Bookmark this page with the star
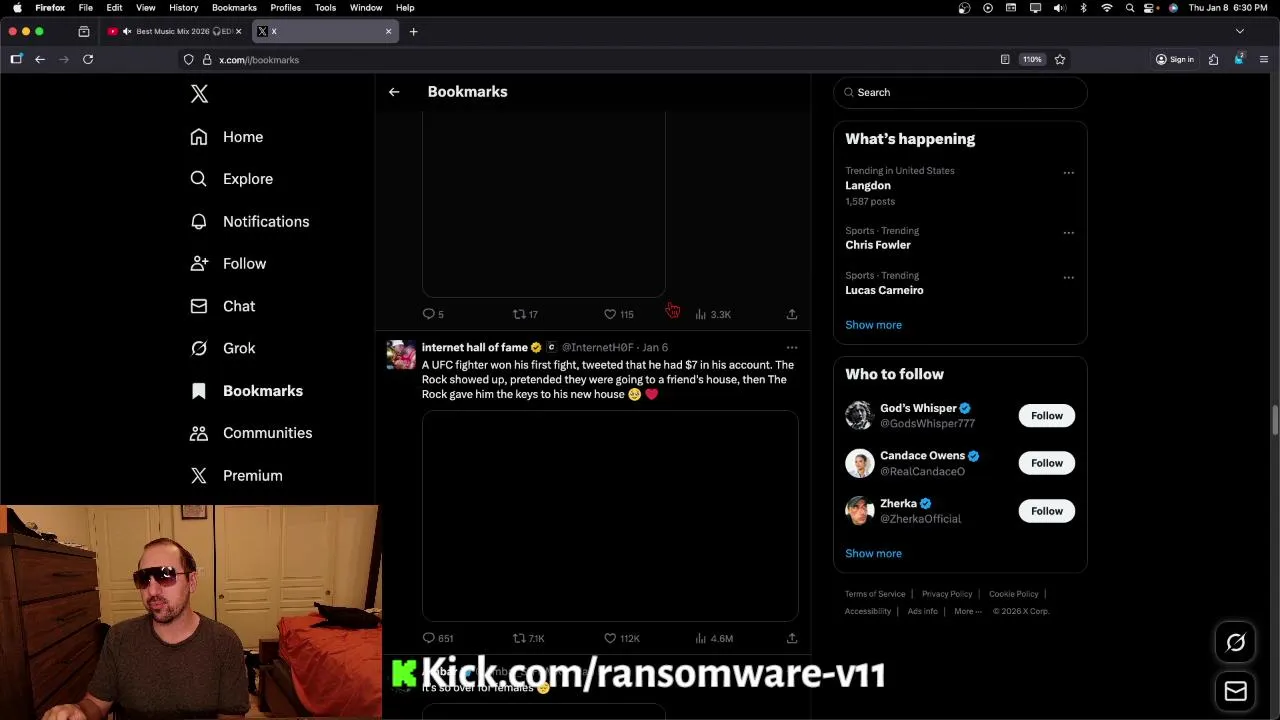Screen dimensions: 1280x720 [1060, 60]
